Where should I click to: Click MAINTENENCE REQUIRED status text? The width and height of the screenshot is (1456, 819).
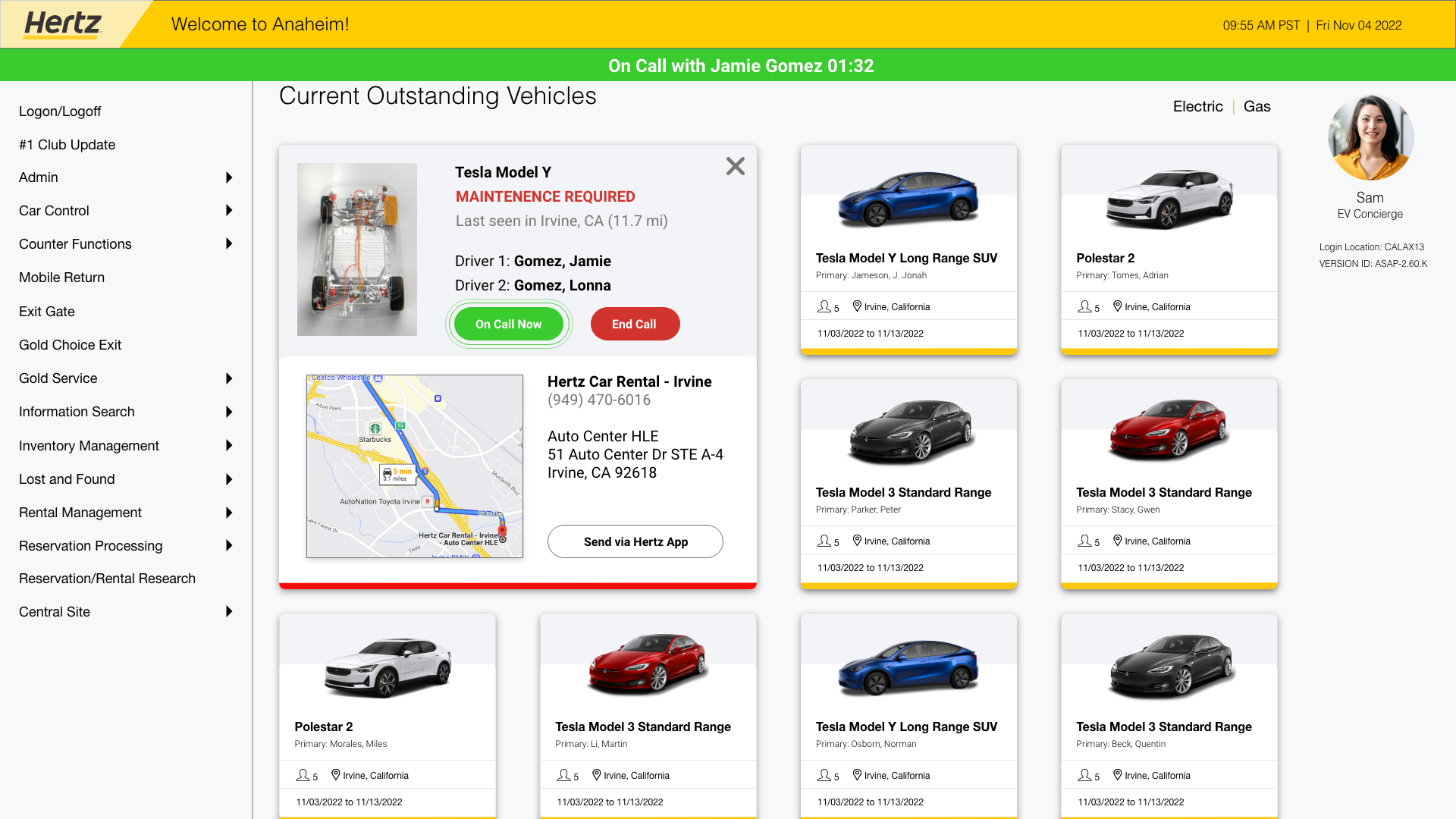click(545, 196)
